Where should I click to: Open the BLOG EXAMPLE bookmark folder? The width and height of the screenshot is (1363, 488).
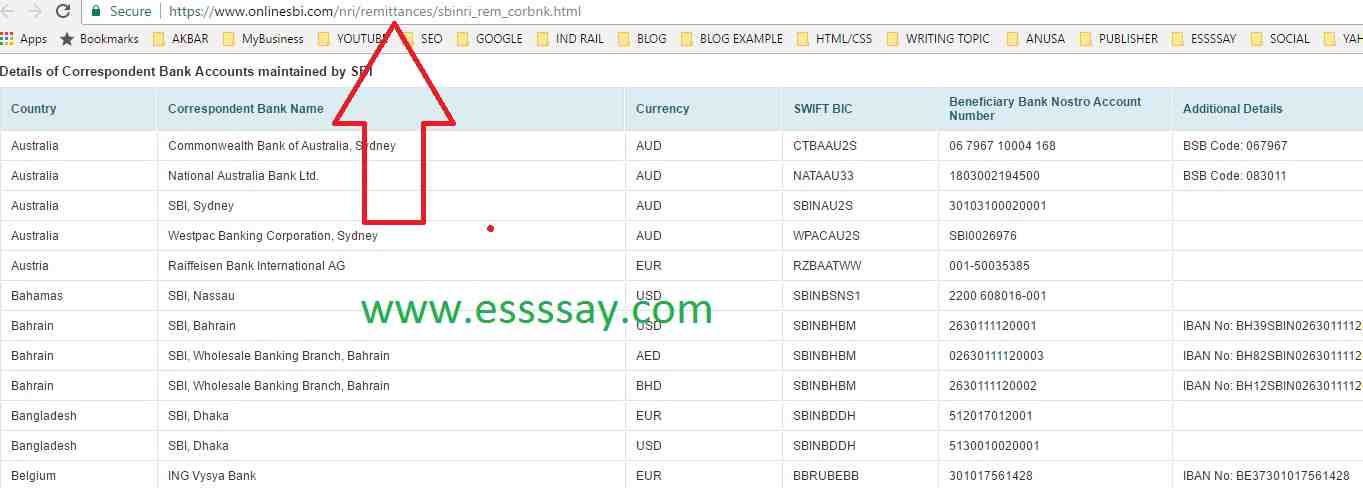click(732, 39)
